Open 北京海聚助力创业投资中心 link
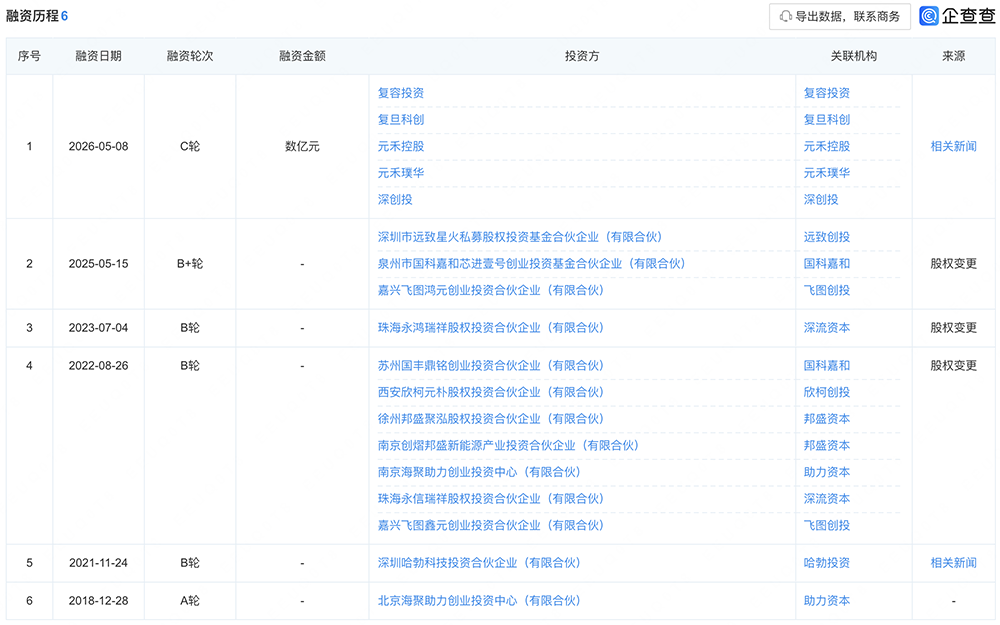The width and height of the screenshot is (1000, 625). click(479, 601)
